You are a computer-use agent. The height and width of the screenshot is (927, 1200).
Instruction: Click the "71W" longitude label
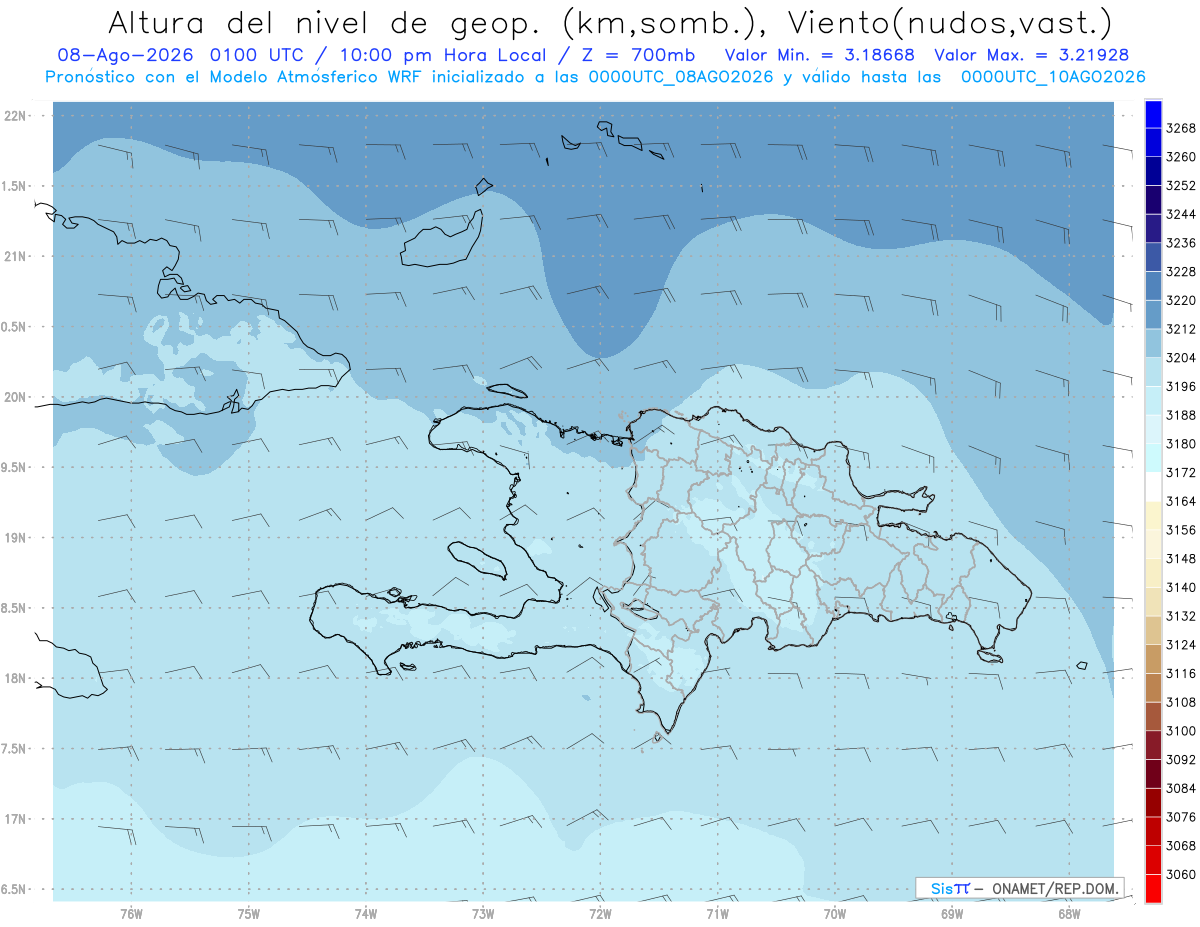point(717,914)
